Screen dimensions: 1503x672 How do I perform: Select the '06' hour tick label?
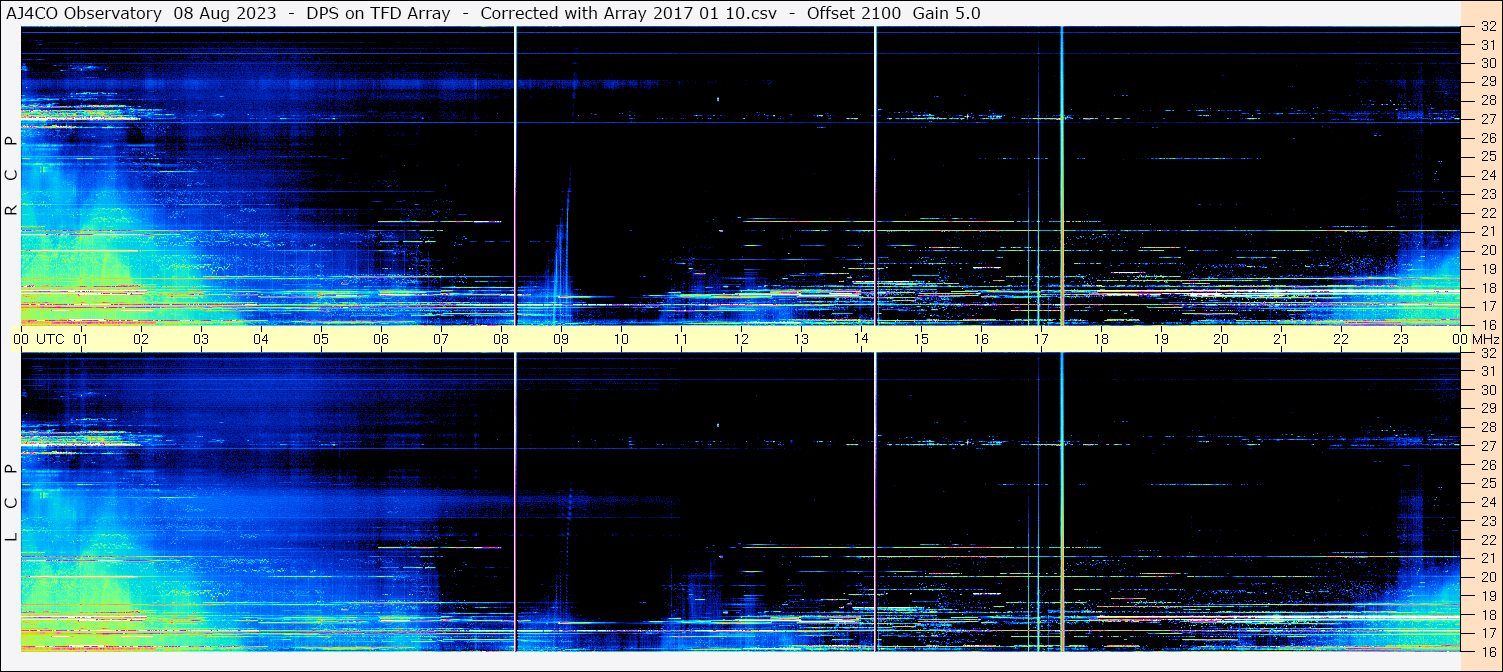[x=381, y=339]
